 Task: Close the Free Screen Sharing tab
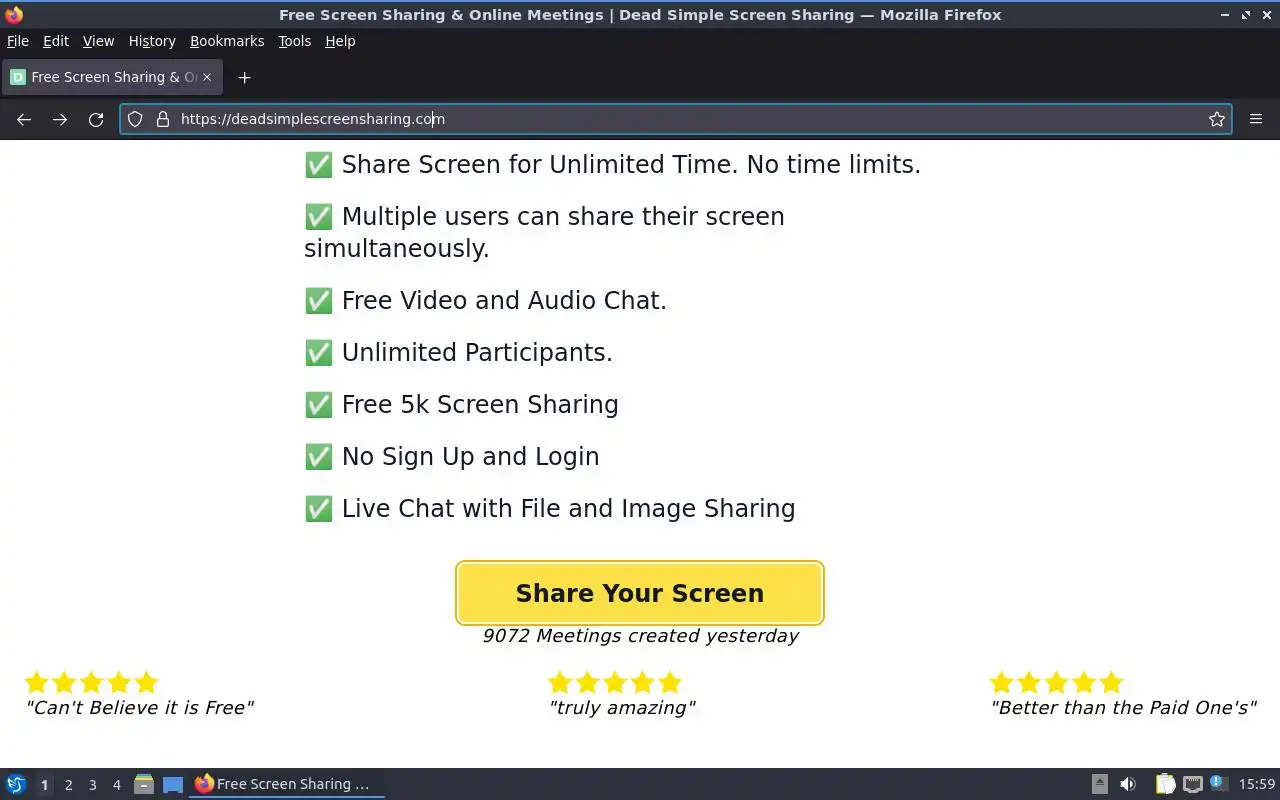207,77
